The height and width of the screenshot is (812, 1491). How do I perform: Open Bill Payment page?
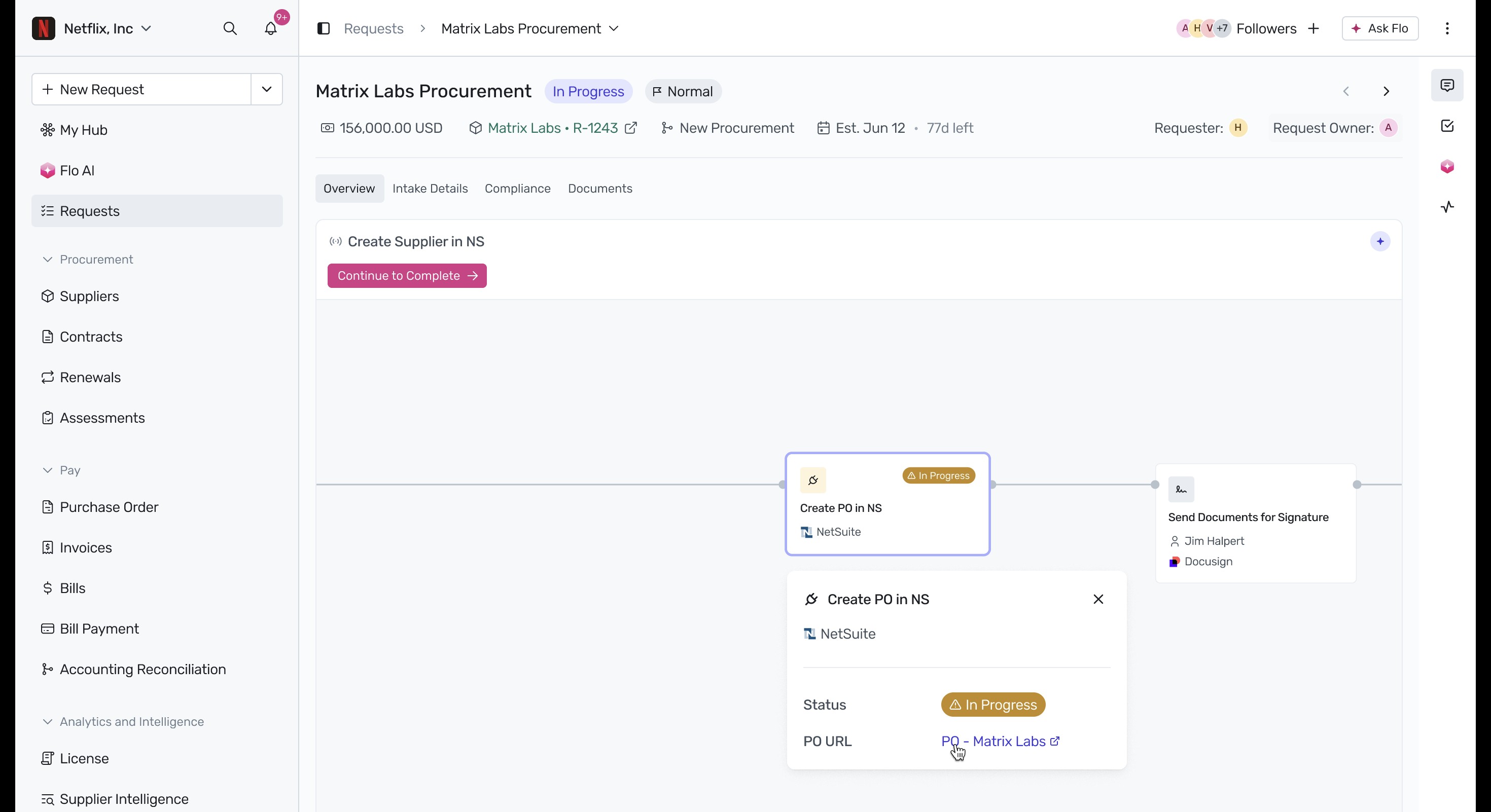[x=157, y=629]
